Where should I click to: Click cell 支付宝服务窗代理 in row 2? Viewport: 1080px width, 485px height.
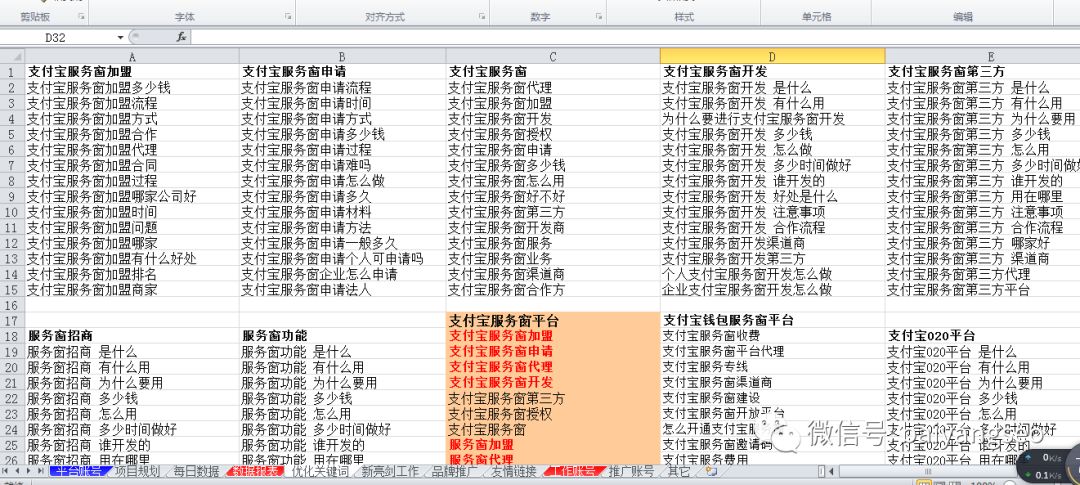coord(553,87)
